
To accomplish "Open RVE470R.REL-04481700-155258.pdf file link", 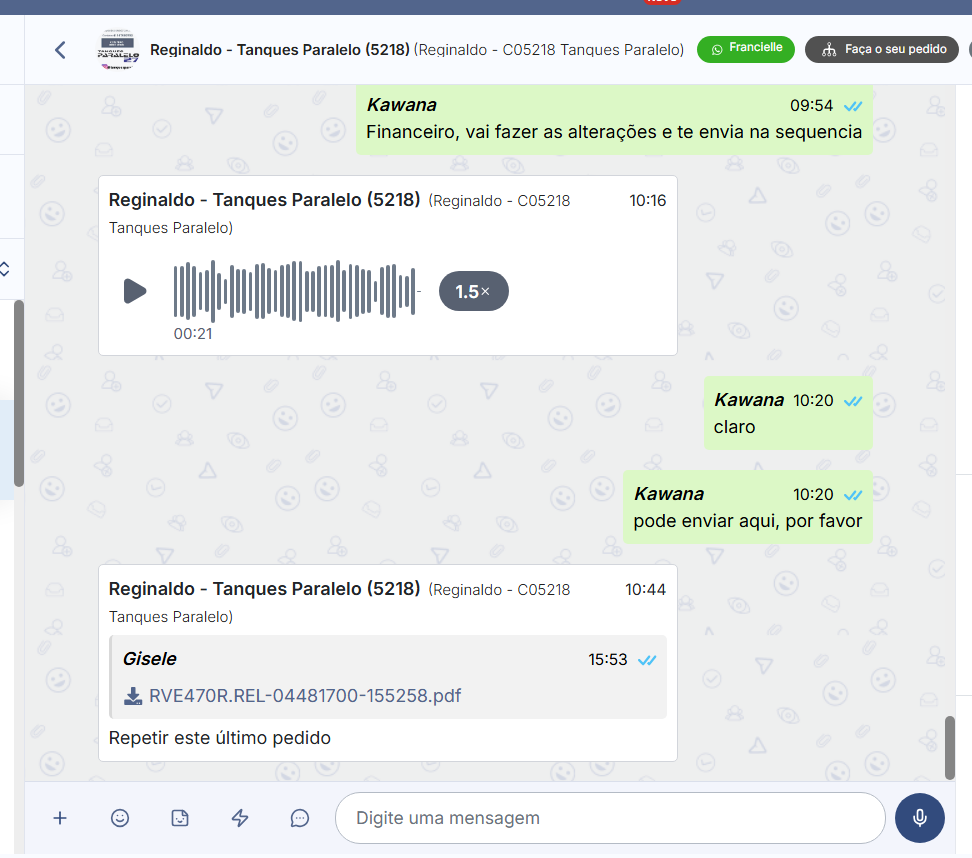I will click(x=305, y=696).
